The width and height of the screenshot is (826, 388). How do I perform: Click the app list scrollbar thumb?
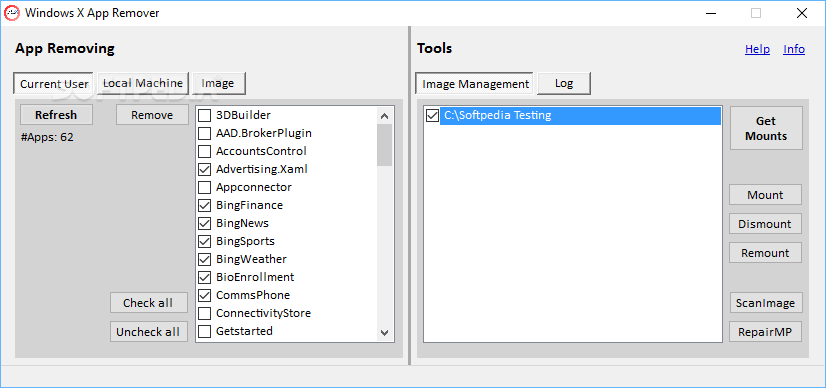click(x=385, y=145)
